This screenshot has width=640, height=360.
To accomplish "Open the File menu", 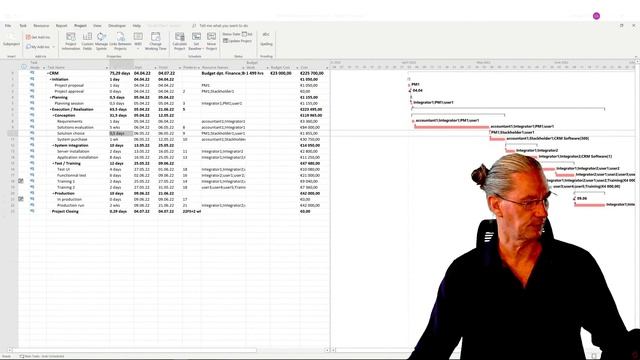I will [x=8, y=25].
